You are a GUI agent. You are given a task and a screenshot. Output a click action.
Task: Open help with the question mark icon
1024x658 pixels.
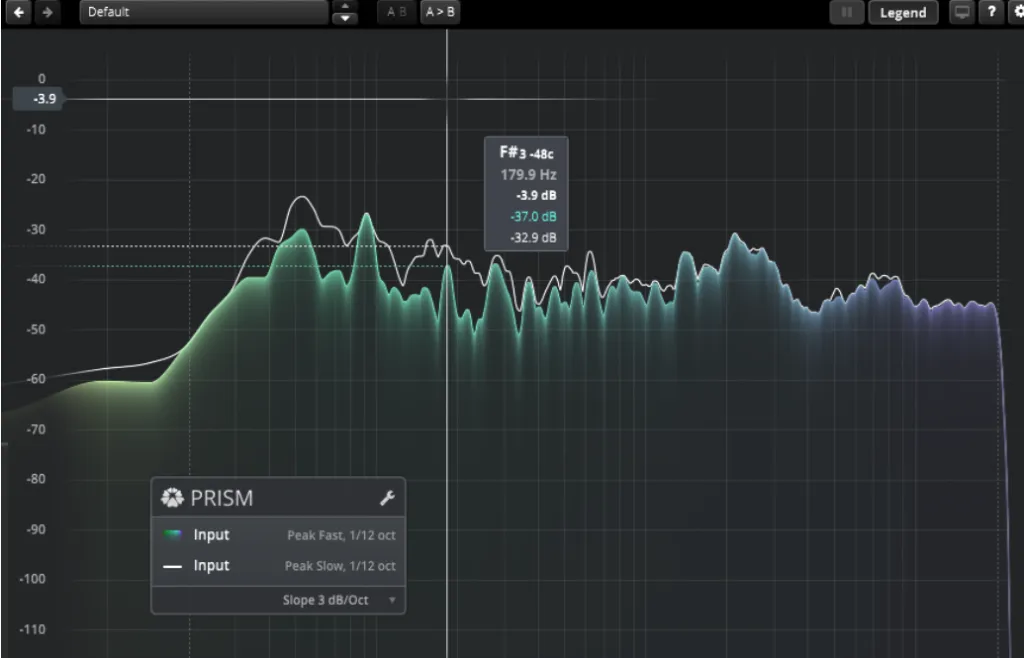991,12
